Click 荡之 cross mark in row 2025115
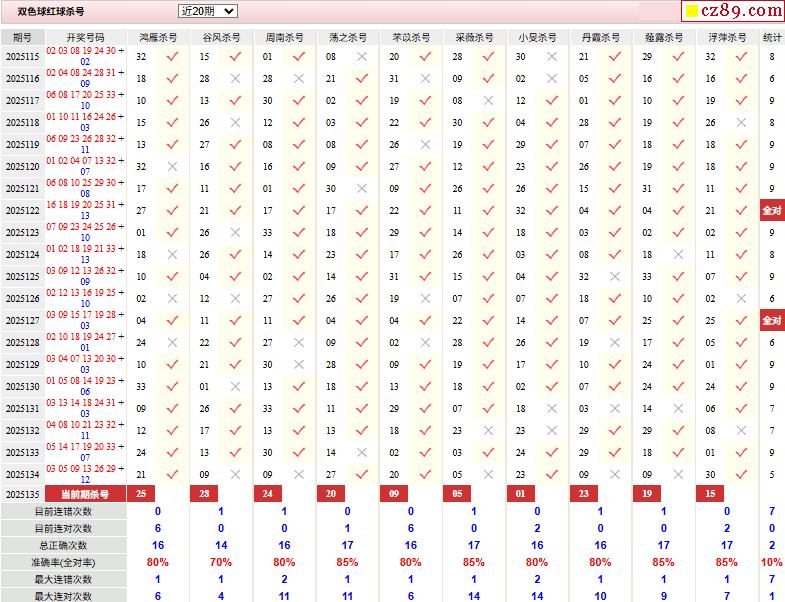The image size is (785, 602). [361, 57]
